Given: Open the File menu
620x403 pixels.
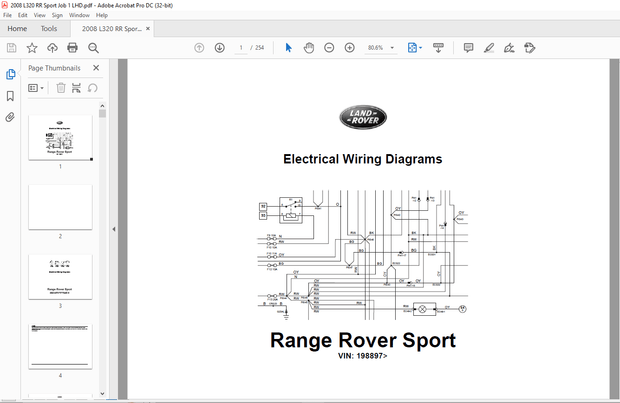Looking at the screenshot, I should tap(8, 15).
